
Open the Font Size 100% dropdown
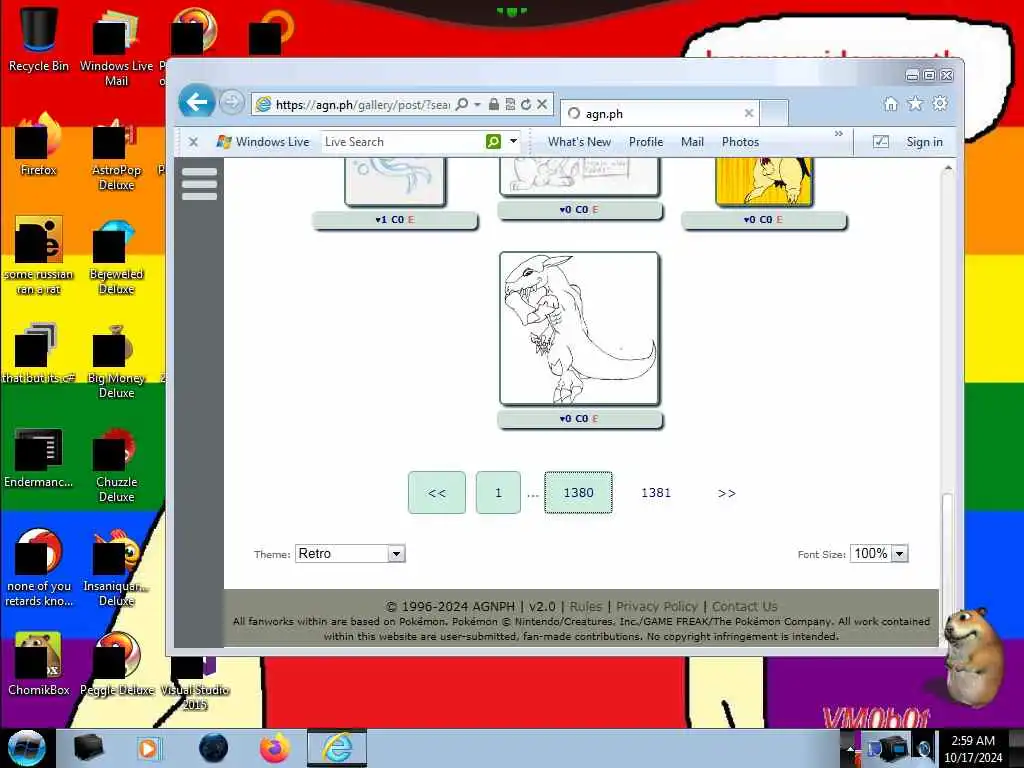tap(879, 554)
